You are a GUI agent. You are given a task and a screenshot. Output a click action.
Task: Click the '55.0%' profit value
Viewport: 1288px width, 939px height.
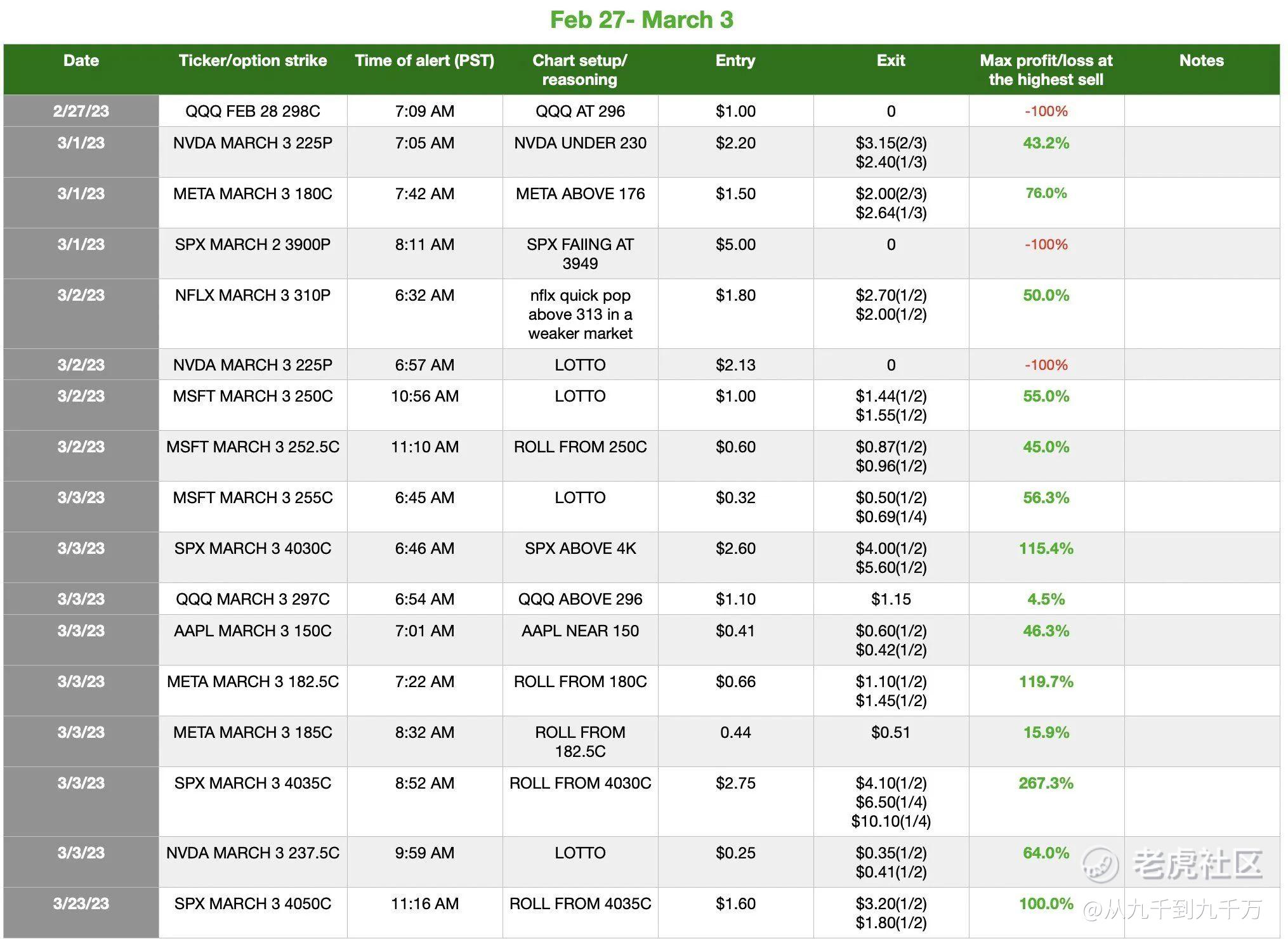(x=1046, y=397)
